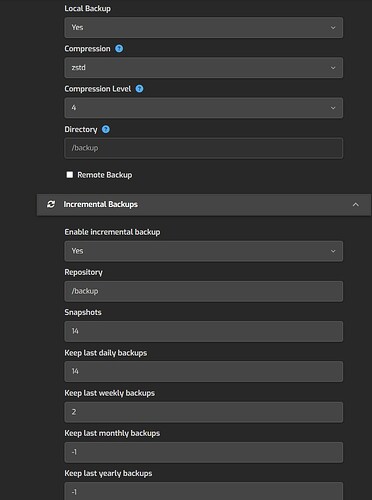Click the Snapshots input field
This screenshot has height=500, width=372.
pyautogui.click(x=203, y=331)
